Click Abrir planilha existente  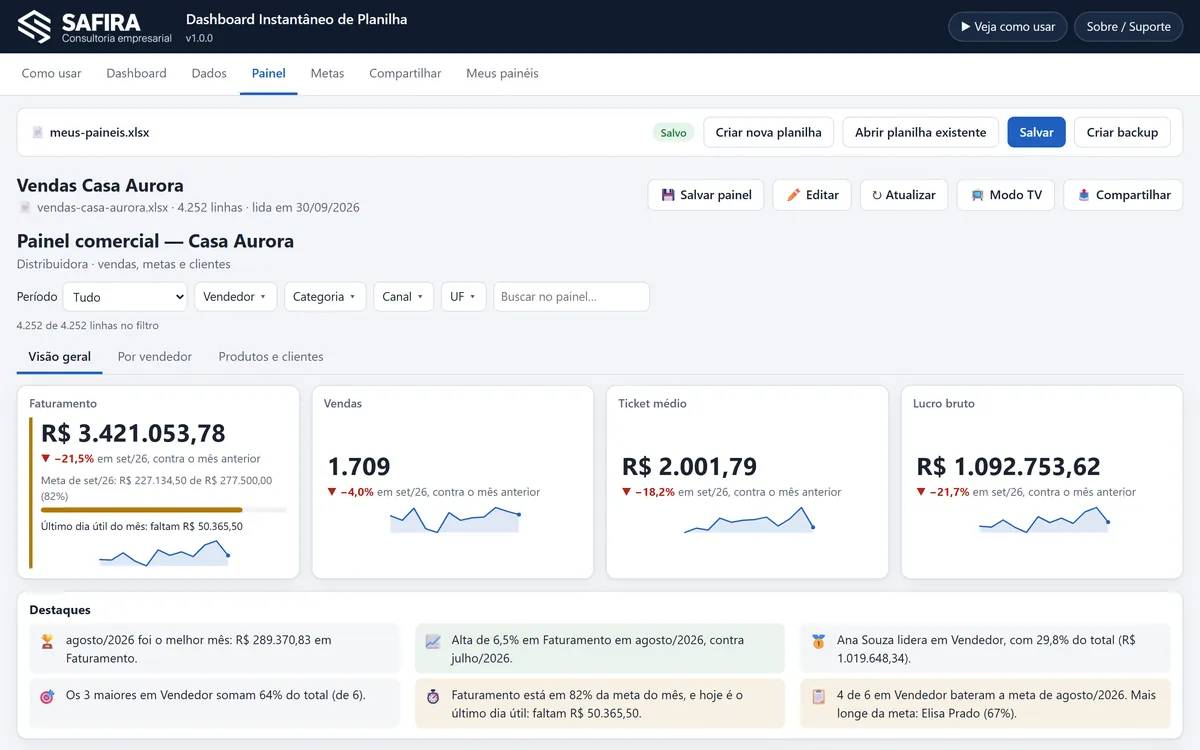tap(920, 132)
